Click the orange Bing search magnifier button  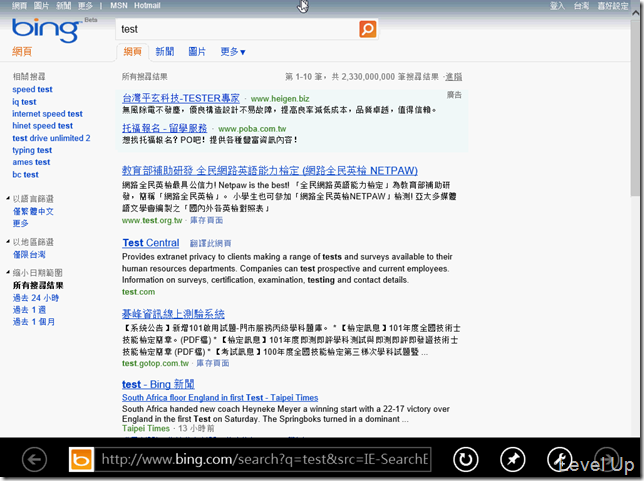(368, 29)
